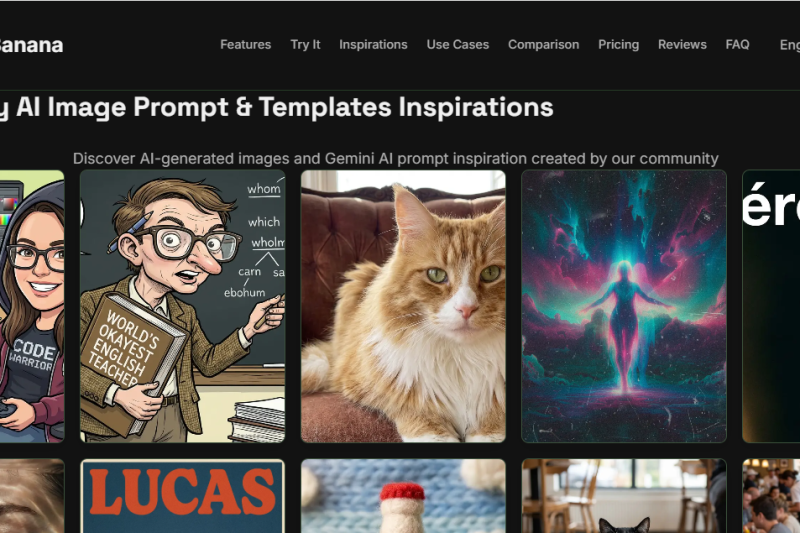Go to the Pricing page

pos(618,45)
